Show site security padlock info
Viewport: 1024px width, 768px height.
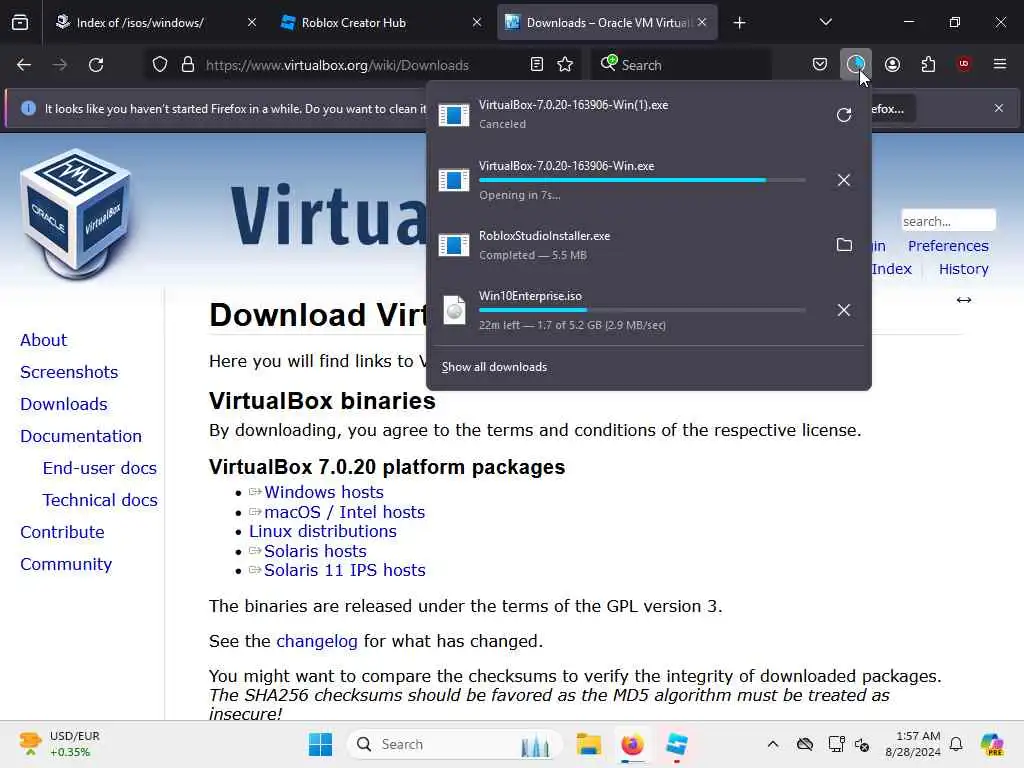pos(188,65)
